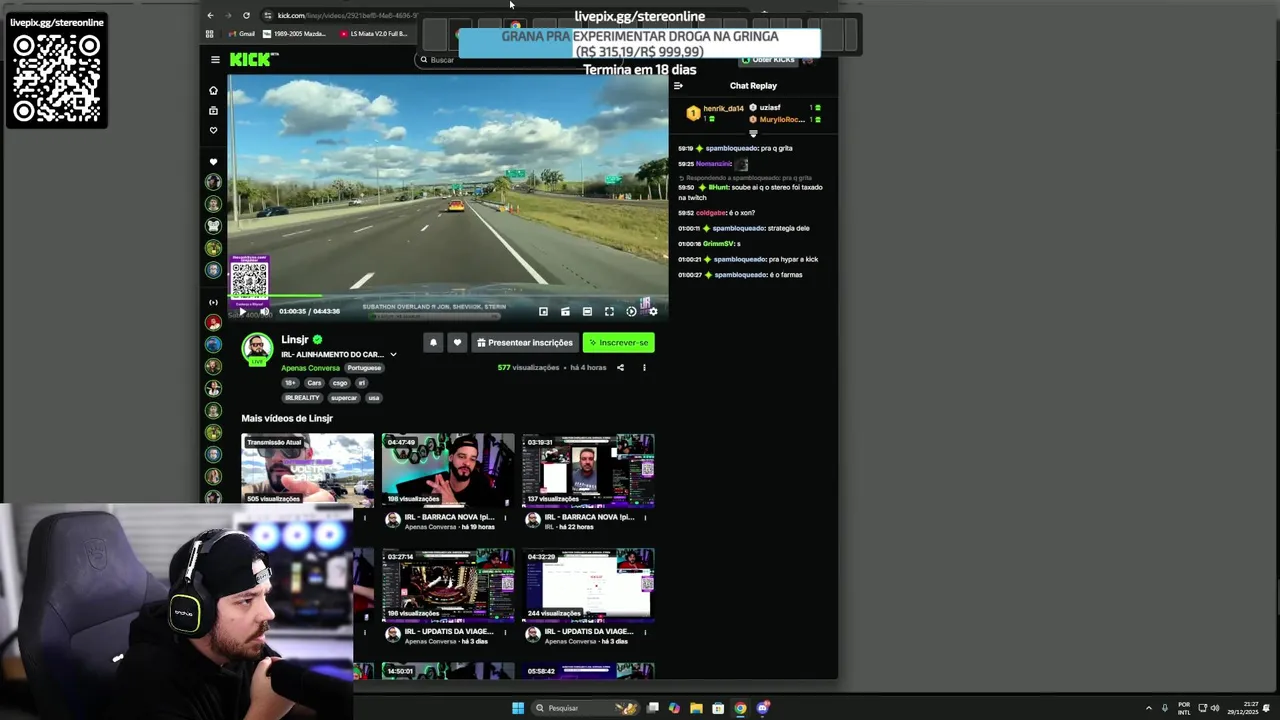Viewport: 1280px width, 720px height.
Task: Open the Browse icon in Kick sidebar
Action: [x=213, y=111]
